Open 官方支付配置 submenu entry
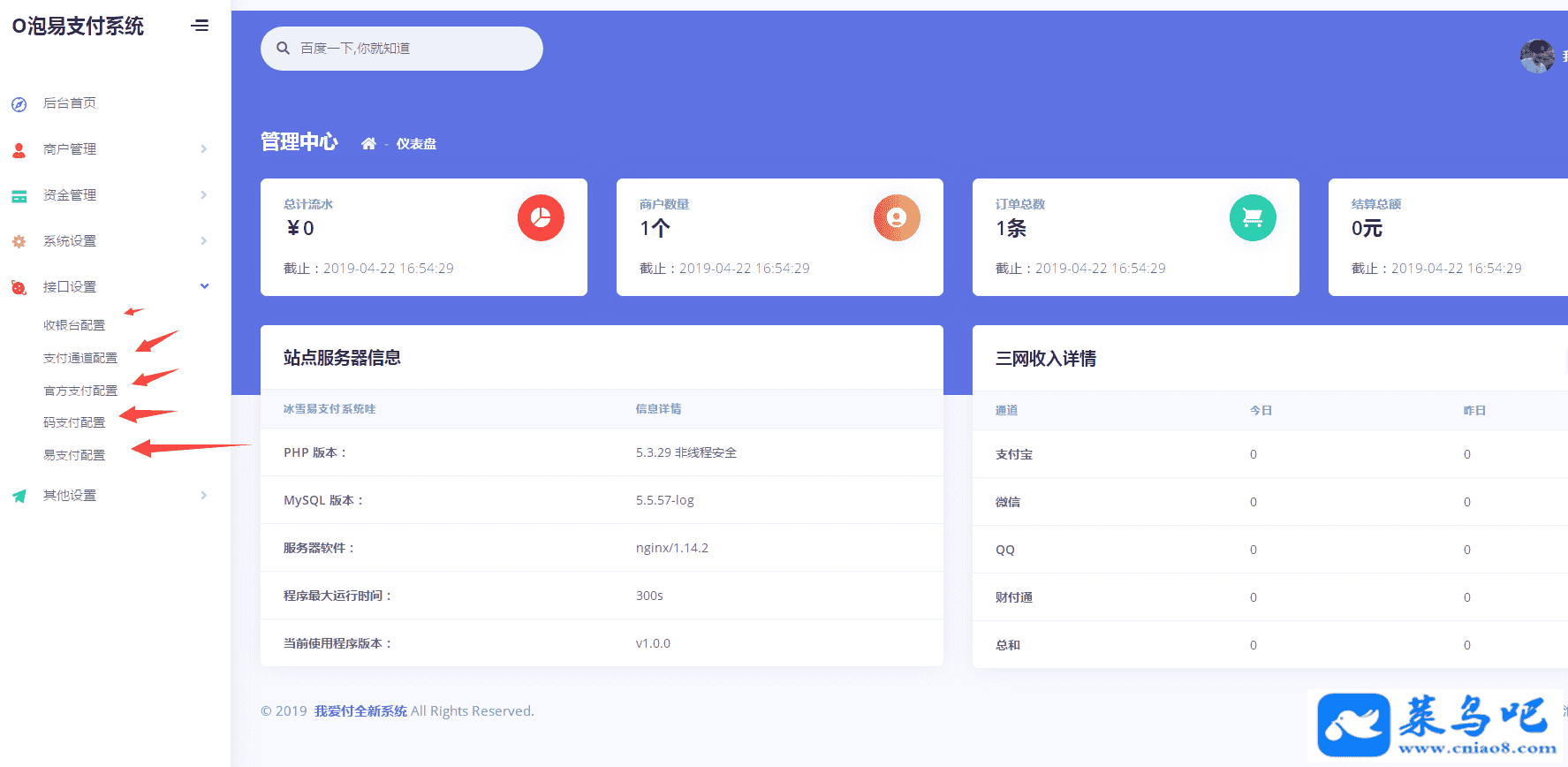 80,391
